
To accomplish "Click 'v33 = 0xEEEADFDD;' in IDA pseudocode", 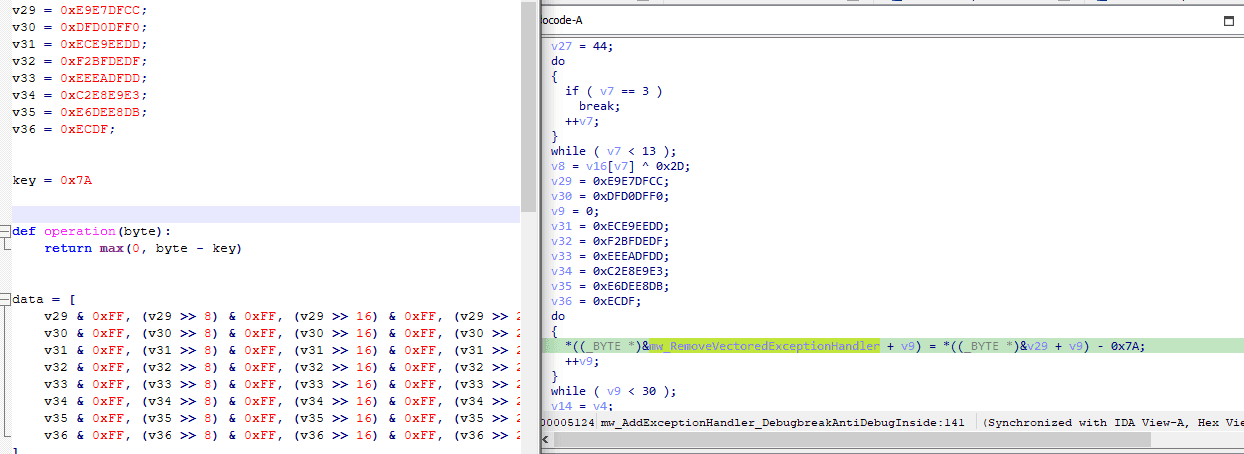I will [610, 256].
